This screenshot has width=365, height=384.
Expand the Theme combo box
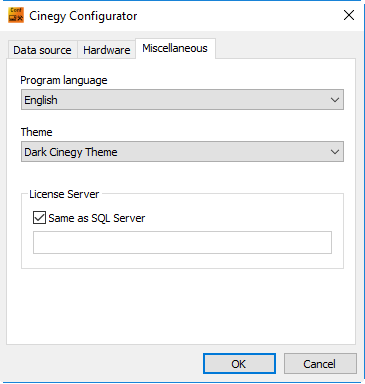tap(182, 152)
